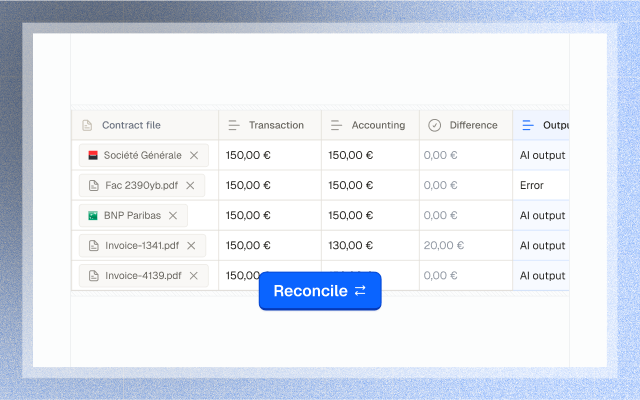Click the Société Générale red logo icon

tap(93, 156)
